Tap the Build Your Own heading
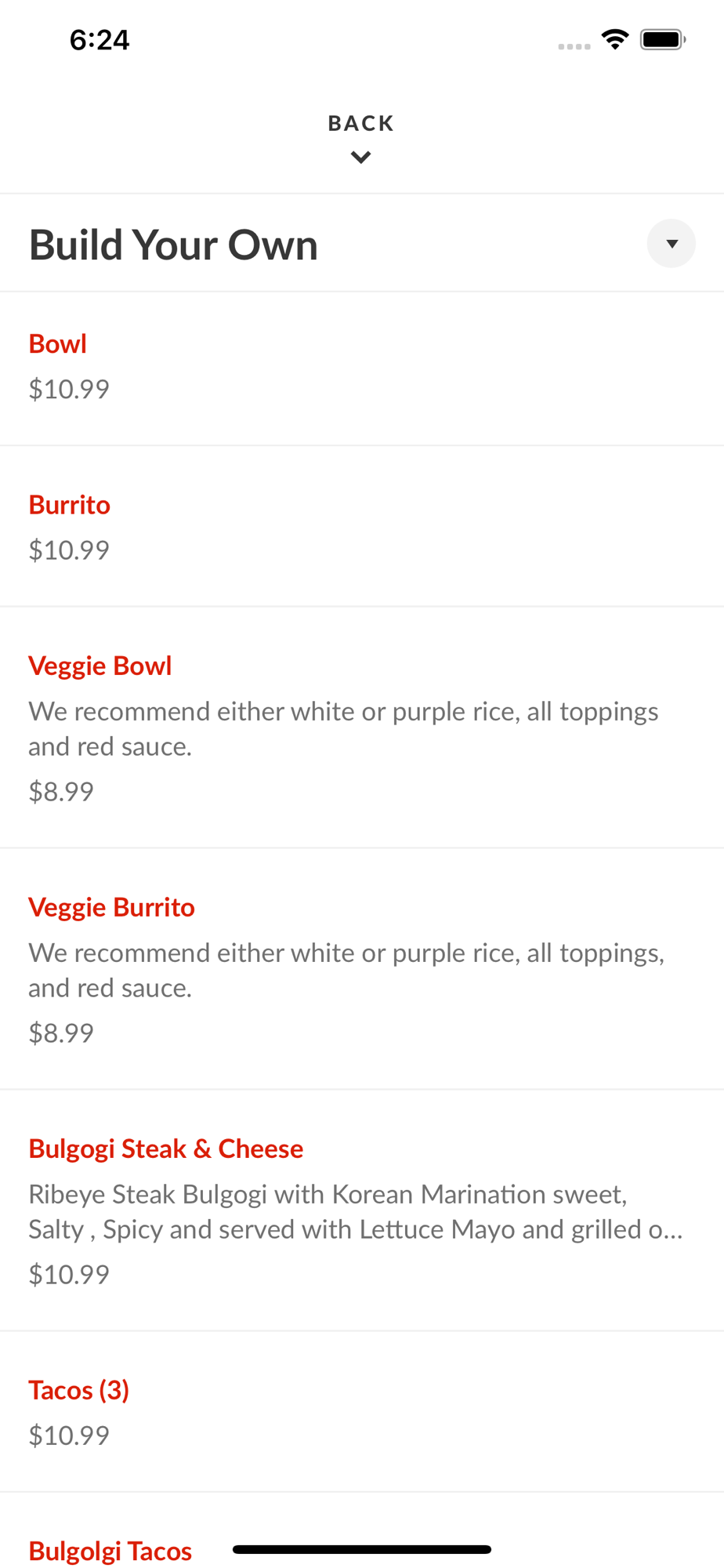The width and height of the screenshot is (724, 1568). click(173, 245)
